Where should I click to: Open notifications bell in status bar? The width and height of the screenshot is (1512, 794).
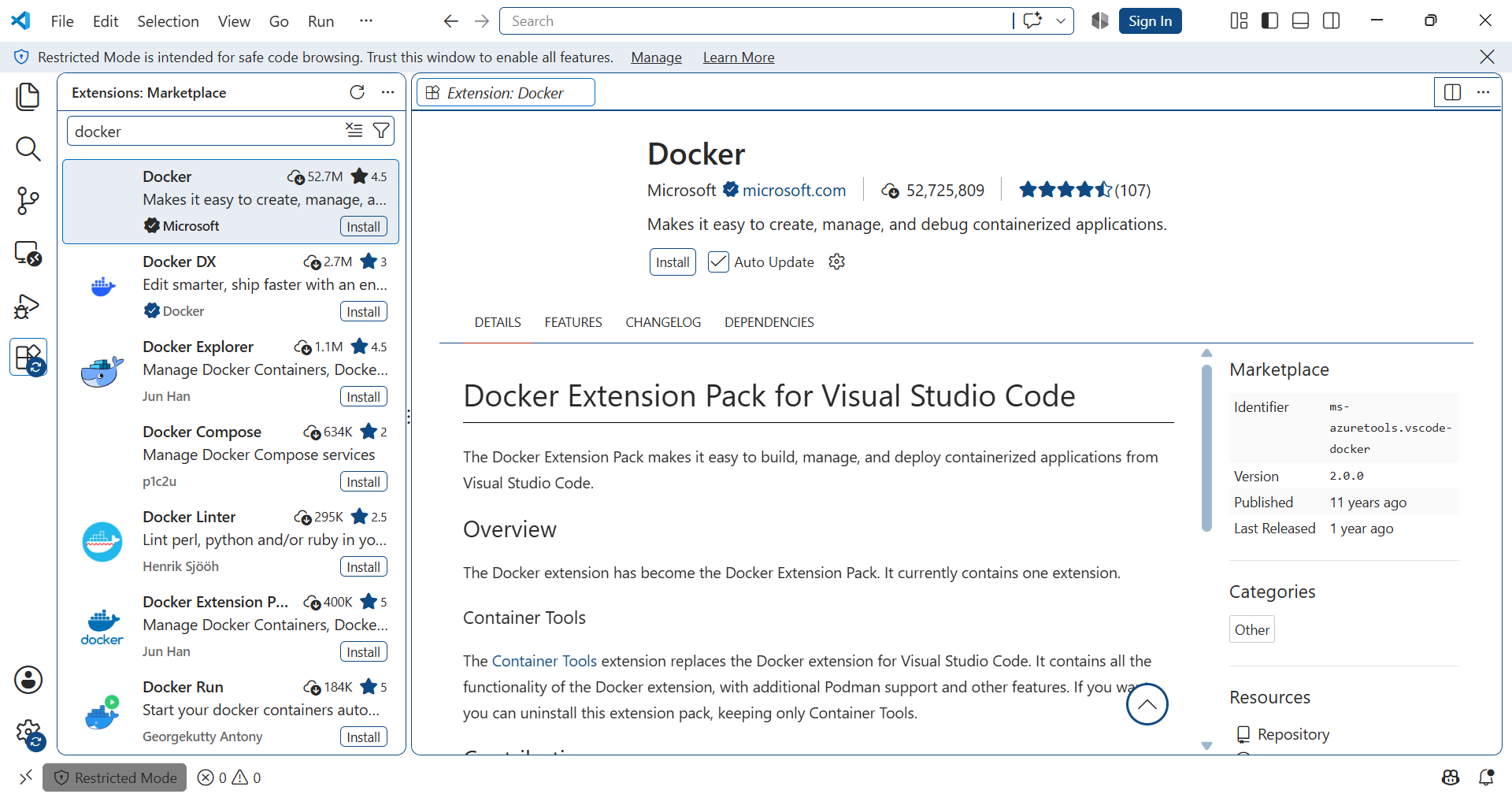click(x=1487, y=777)
